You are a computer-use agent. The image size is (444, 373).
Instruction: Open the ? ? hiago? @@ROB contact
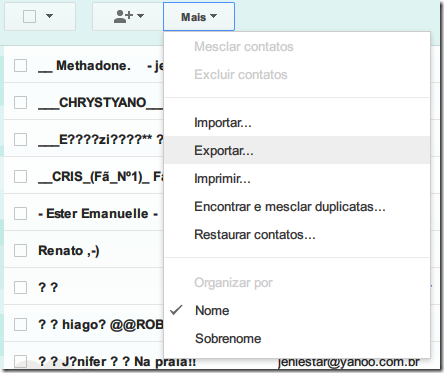click(101, 325)
